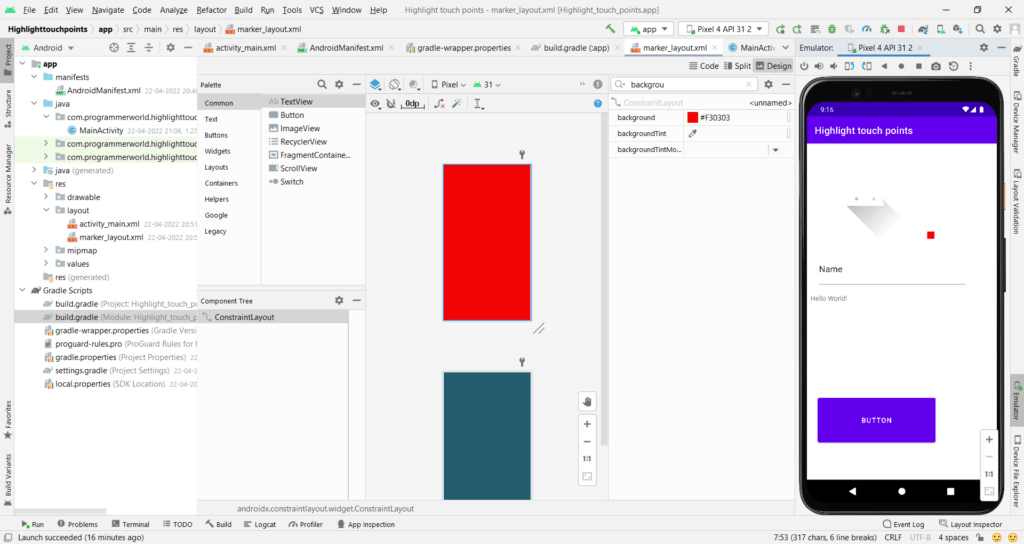Image resolution: width=1024 pixels, height=544 pixels.
Task: Open the Terminal tool window button
Action: tap(130, 524)
